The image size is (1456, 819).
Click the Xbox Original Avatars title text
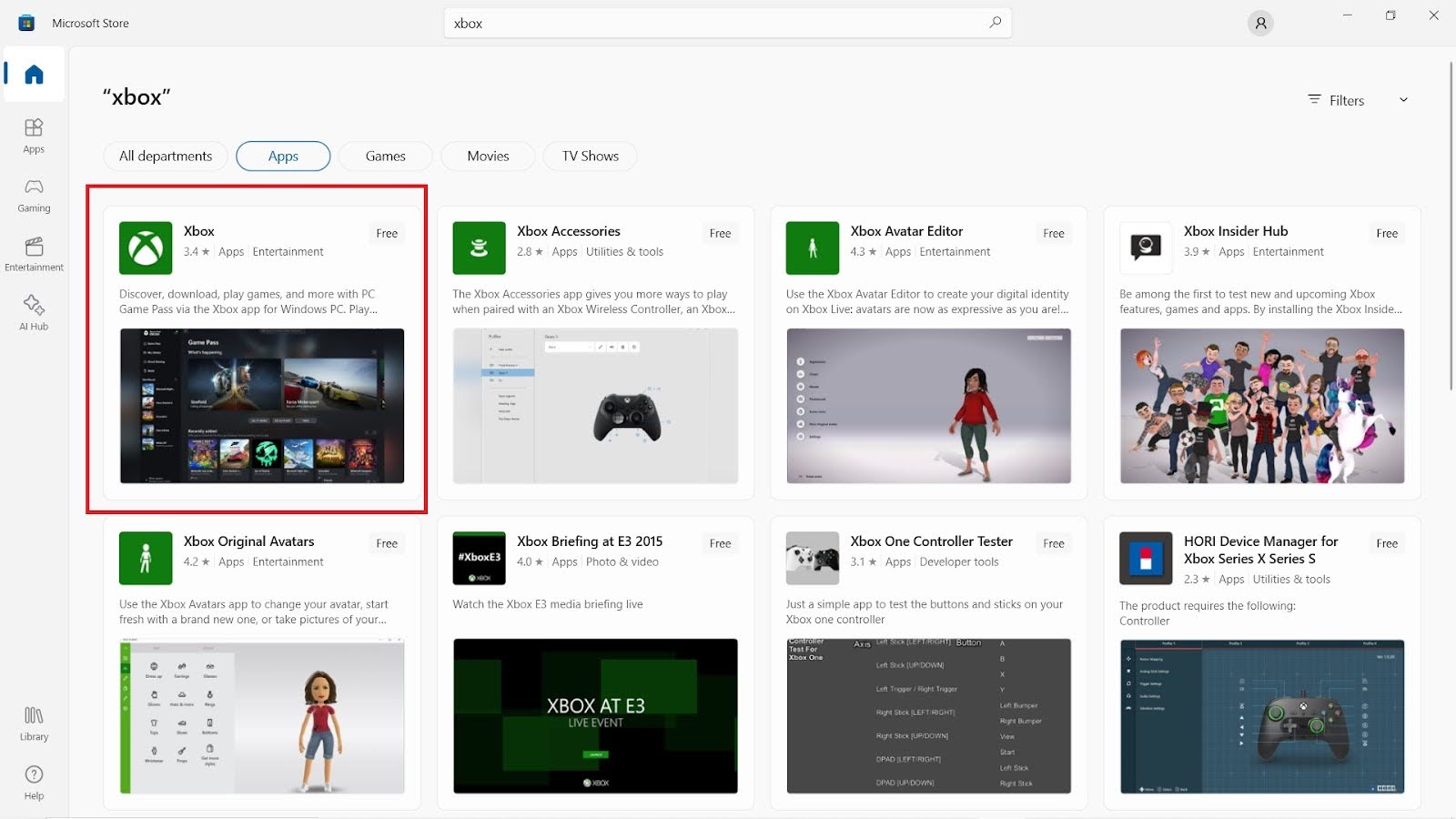pos(248,541)
